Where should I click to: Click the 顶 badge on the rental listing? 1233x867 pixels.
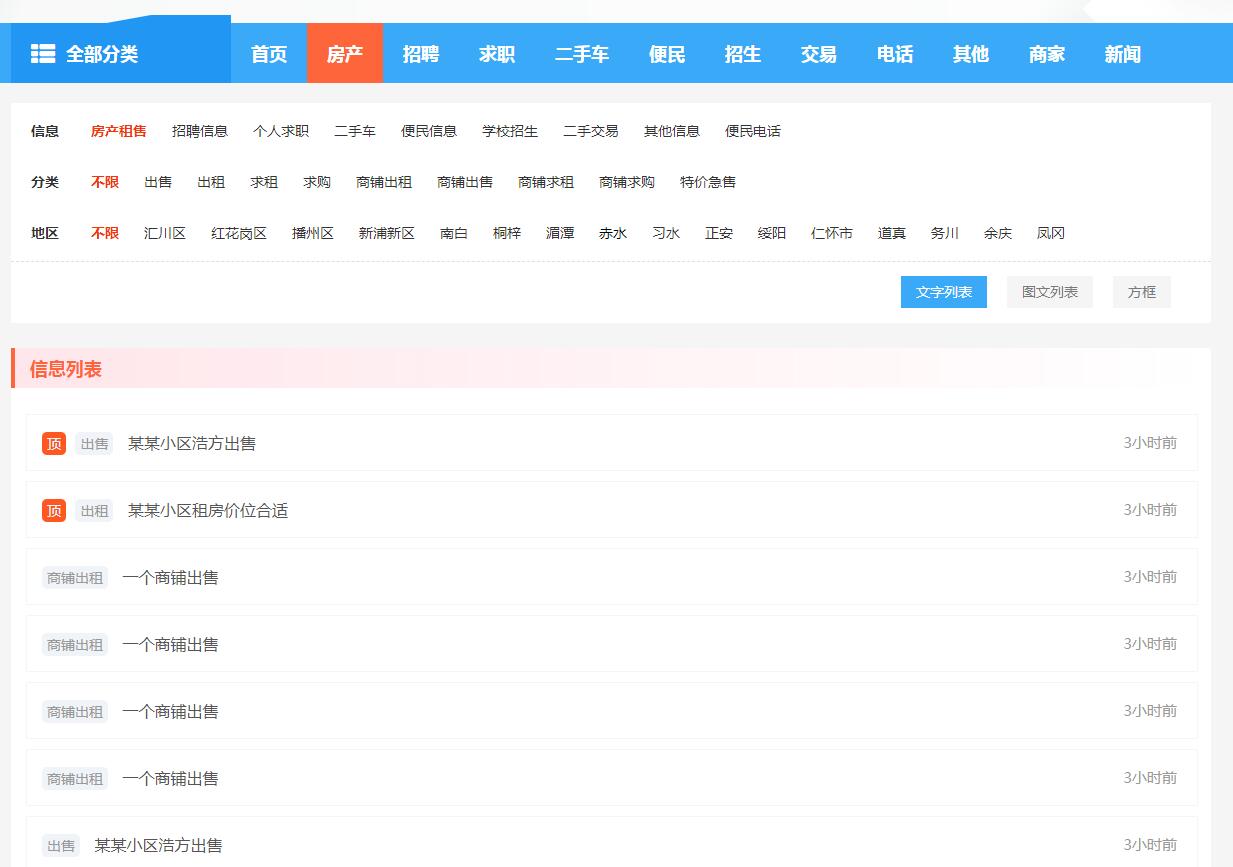54,510
